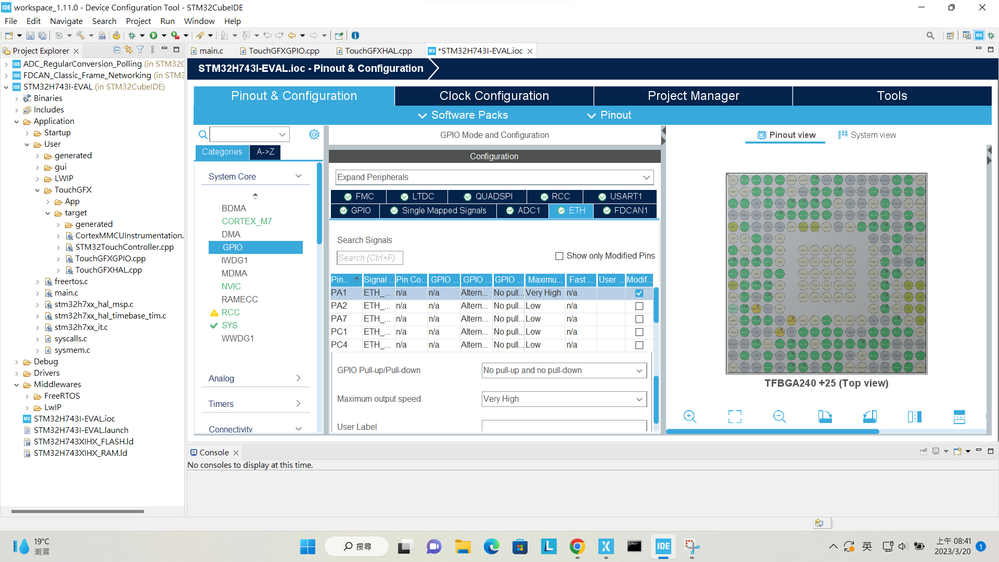This screenshot has width=999, height=562.
Task: Click the Search Signals input field
Action: tap(370, 257)
